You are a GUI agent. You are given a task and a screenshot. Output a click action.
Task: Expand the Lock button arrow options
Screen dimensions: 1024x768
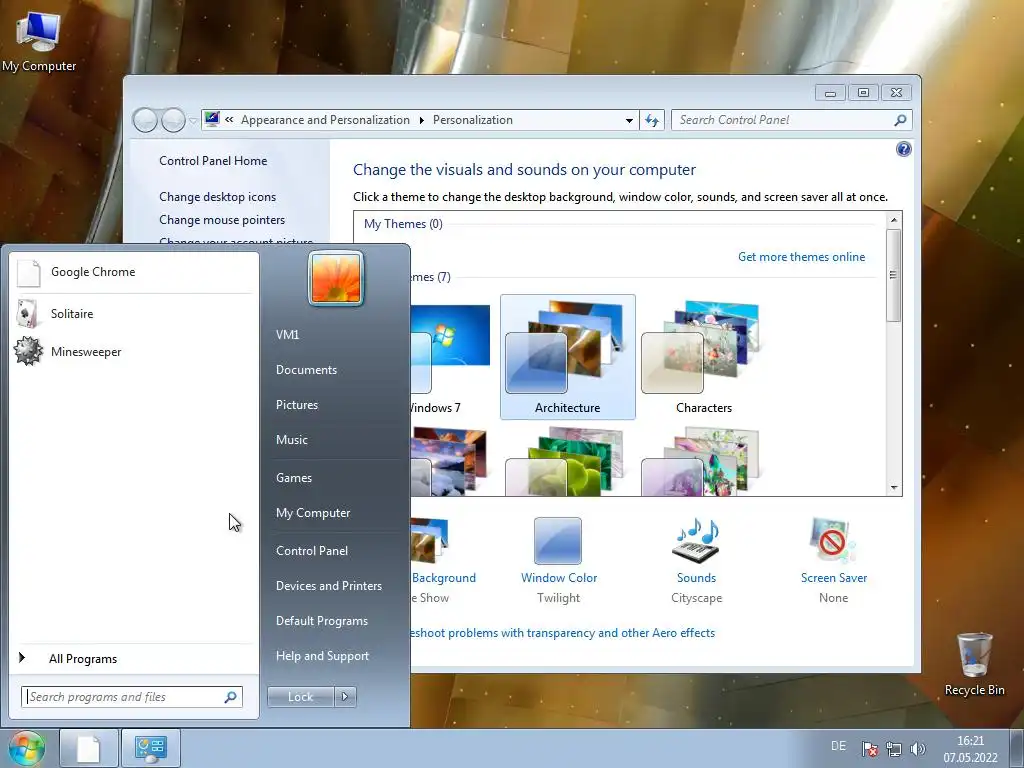pyautogui.click(x=345, y=697)
